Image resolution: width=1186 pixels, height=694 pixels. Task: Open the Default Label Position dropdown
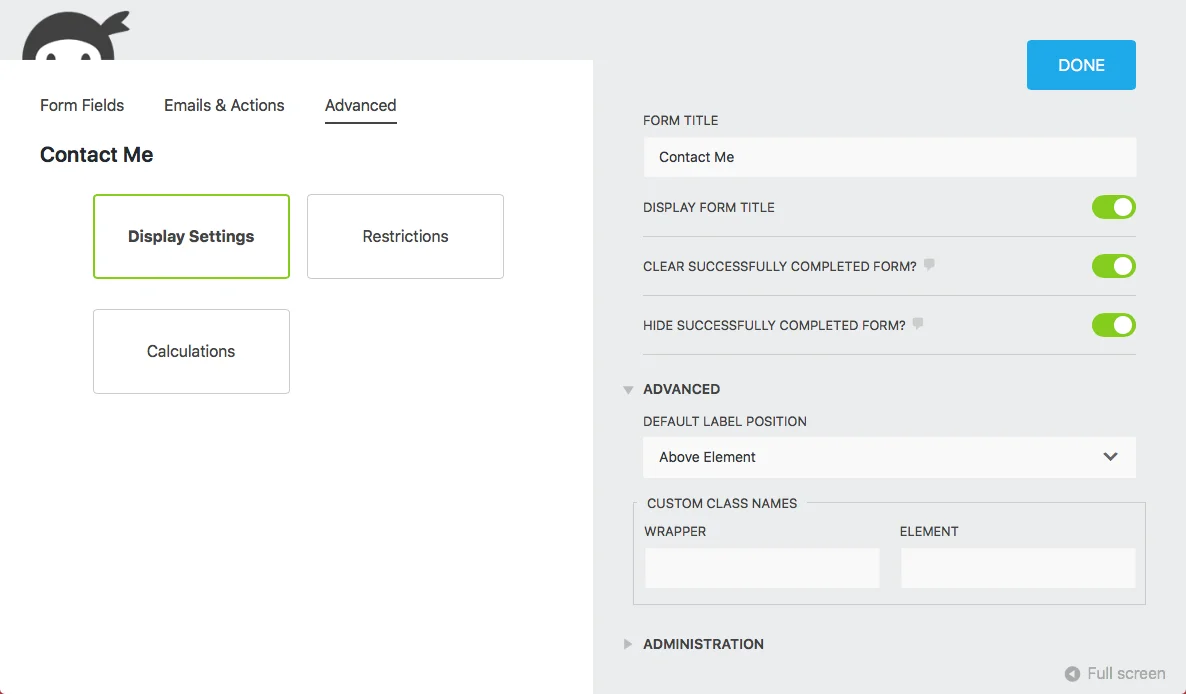coord(889,457)
